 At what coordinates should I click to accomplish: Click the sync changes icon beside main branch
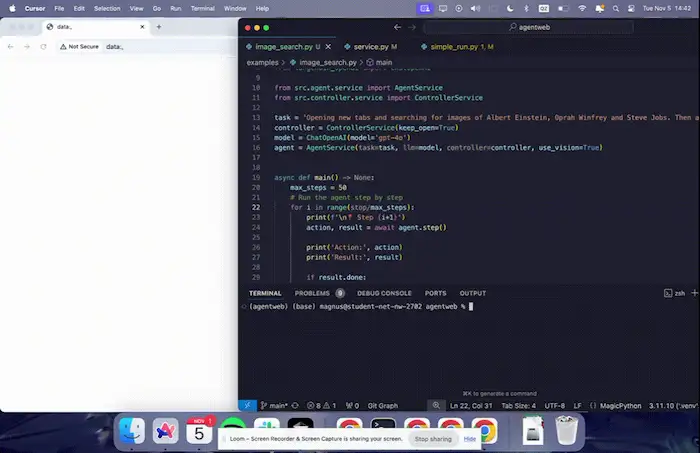[296, 405]
